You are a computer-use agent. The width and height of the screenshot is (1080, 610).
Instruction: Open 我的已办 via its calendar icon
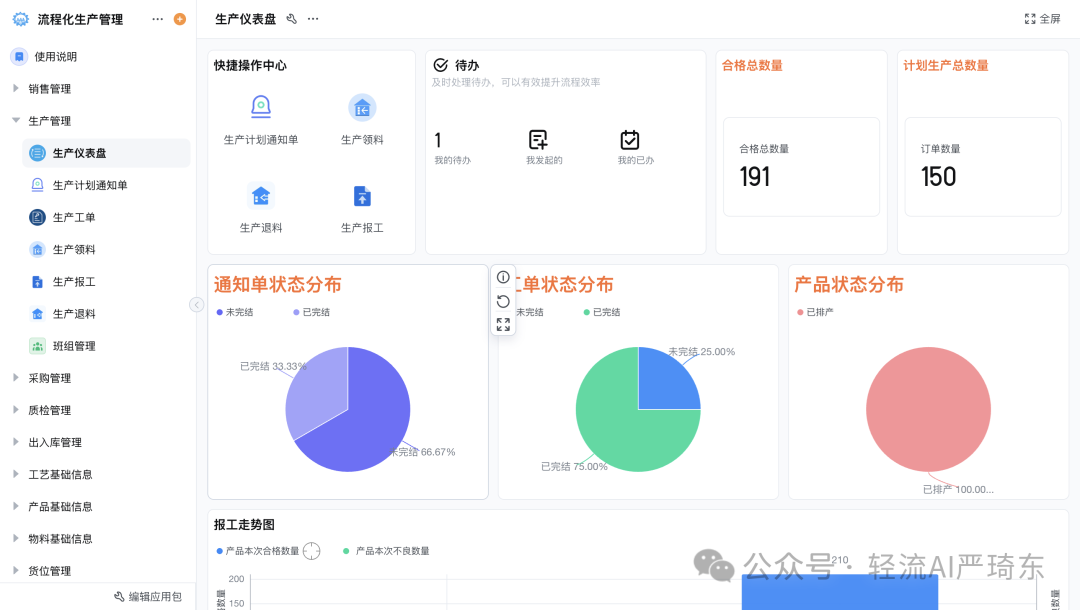click(x=630, y=141)
